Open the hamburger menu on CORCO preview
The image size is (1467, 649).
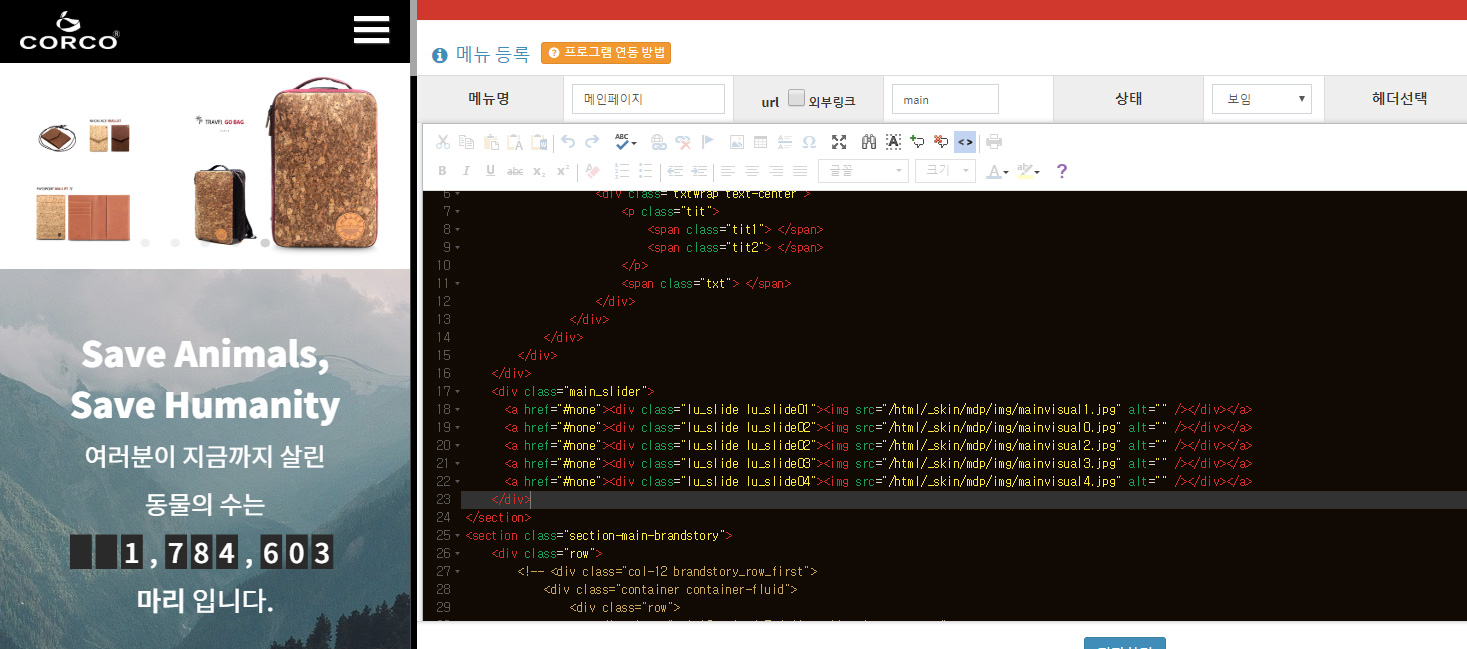click(371, 30)
